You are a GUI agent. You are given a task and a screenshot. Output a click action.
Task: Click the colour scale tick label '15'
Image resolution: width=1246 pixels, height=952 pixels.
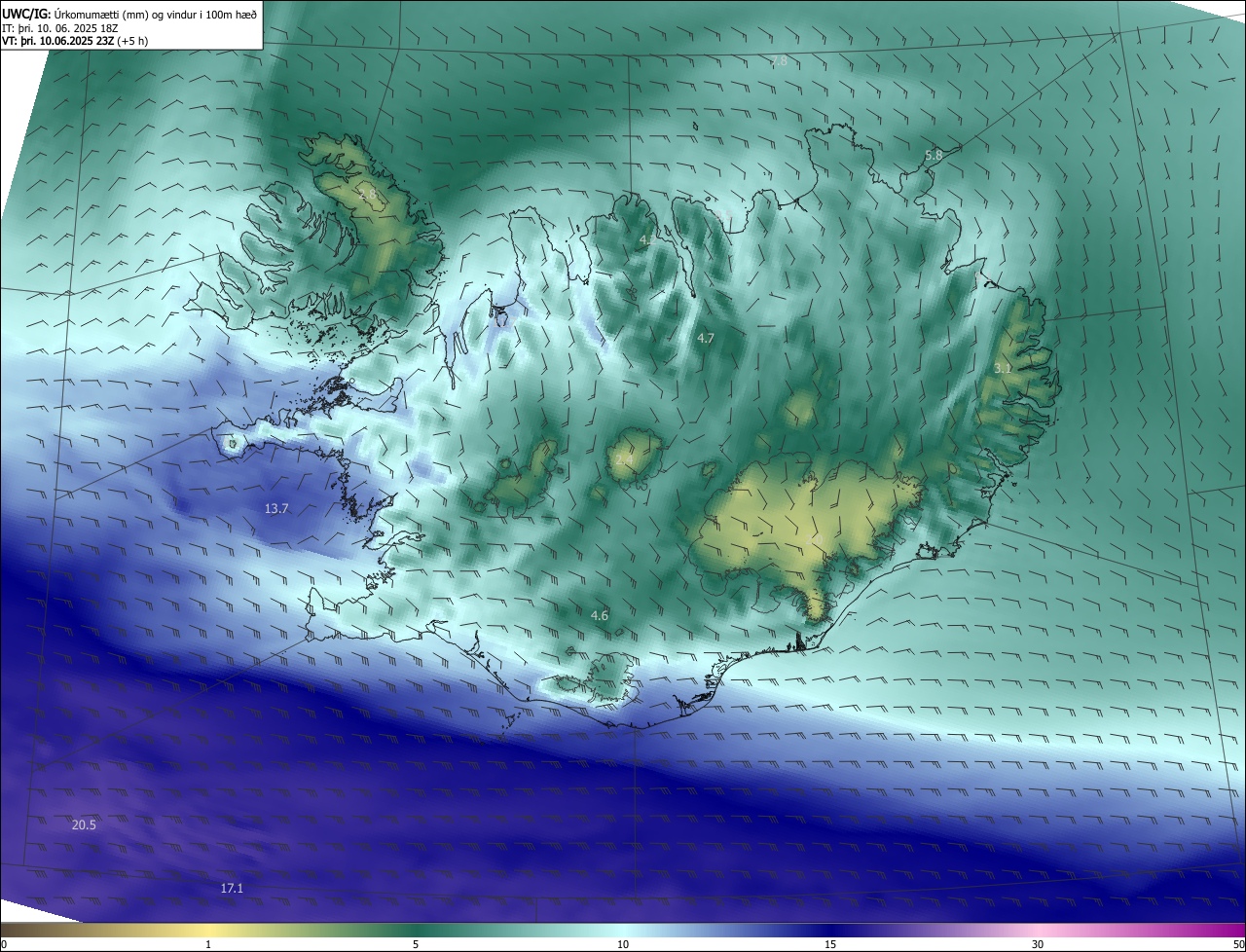pos(830,944)
